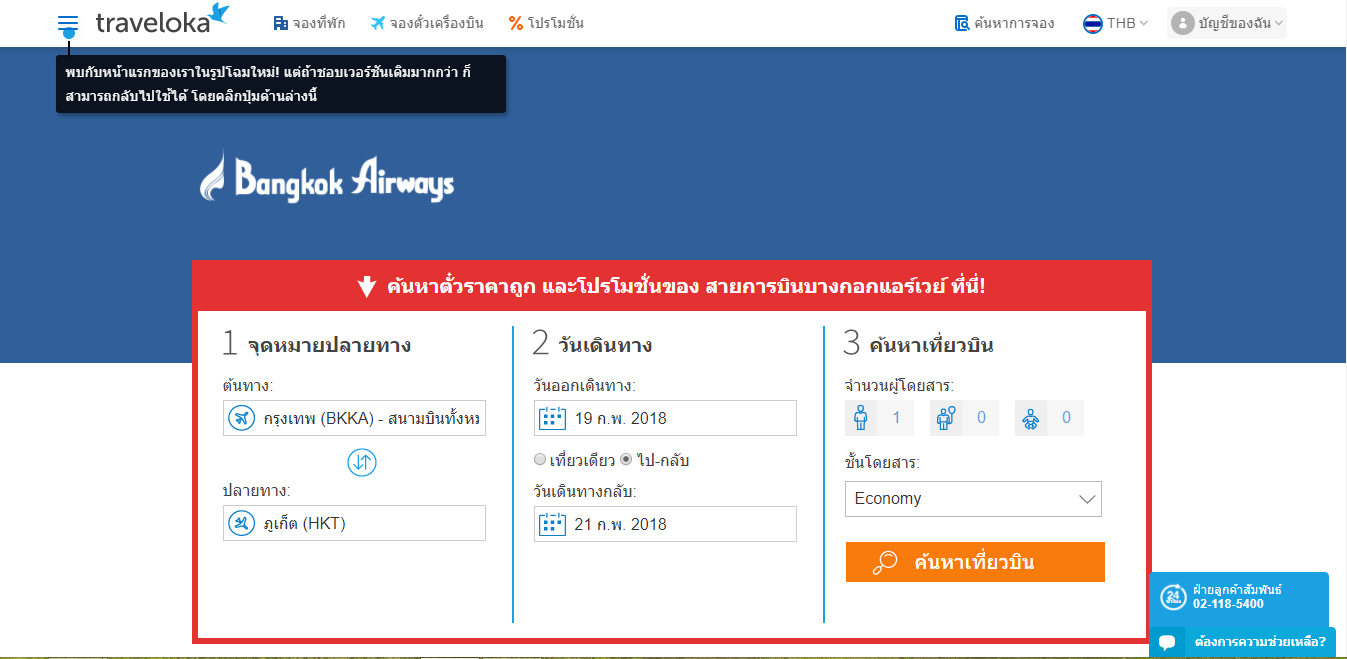Select the ไป-กลับ round-trip radio button
Screen dimensions: 1347x659
click(x=626, y=460)
